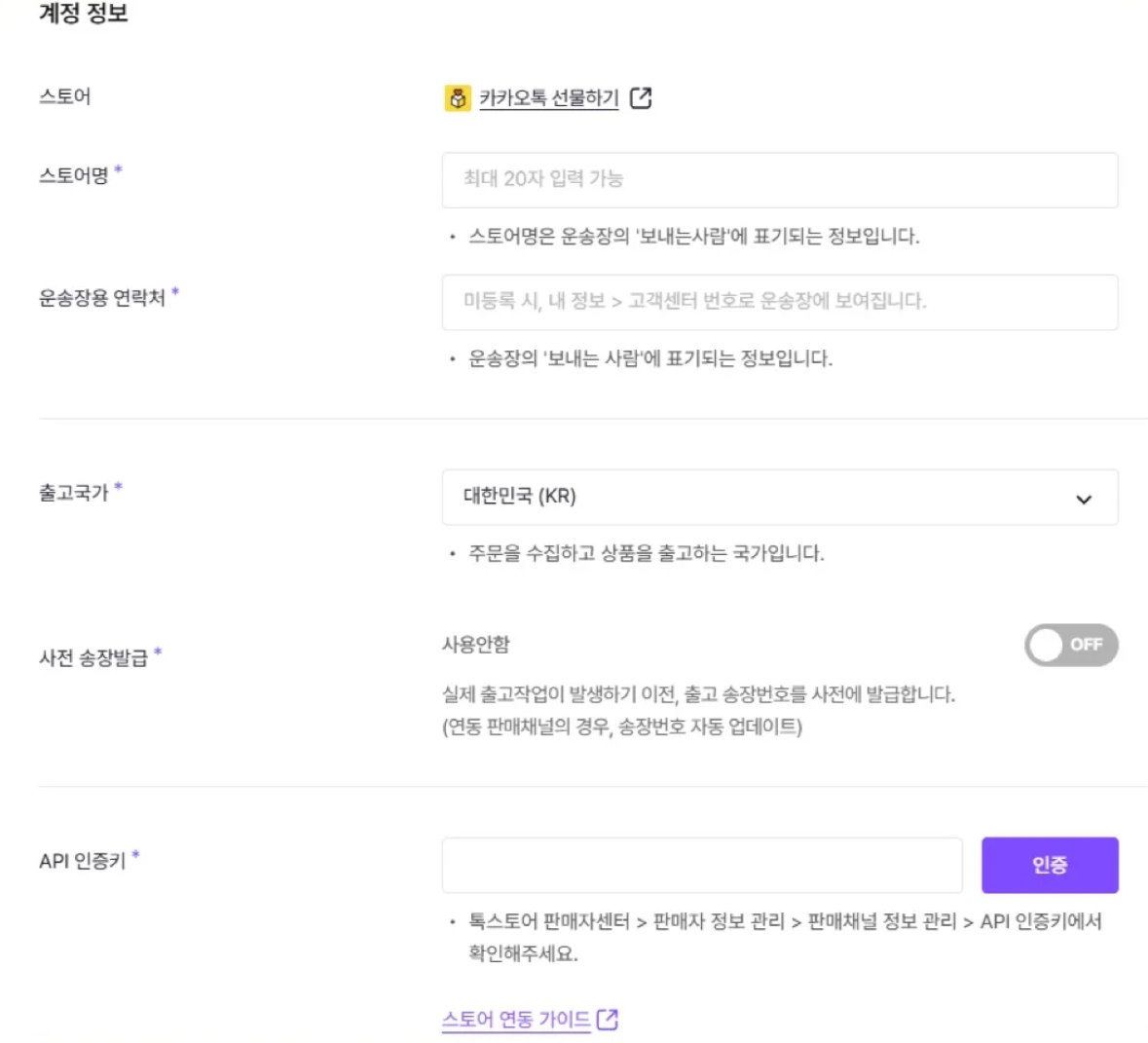Click the yellow KakaoTalk gift store icon

458,98
